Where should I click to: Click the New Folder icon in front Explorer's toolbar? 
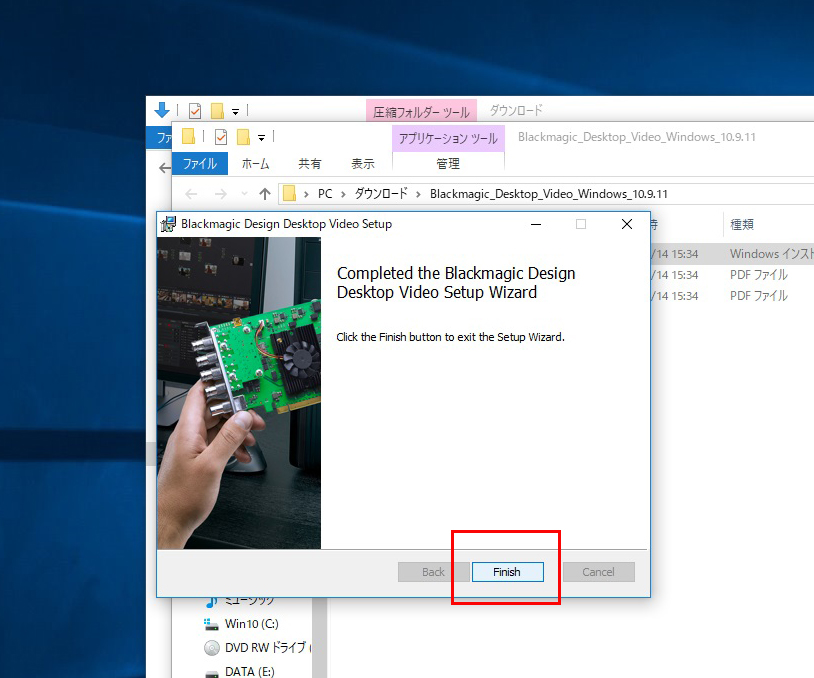tap(243, 137)
